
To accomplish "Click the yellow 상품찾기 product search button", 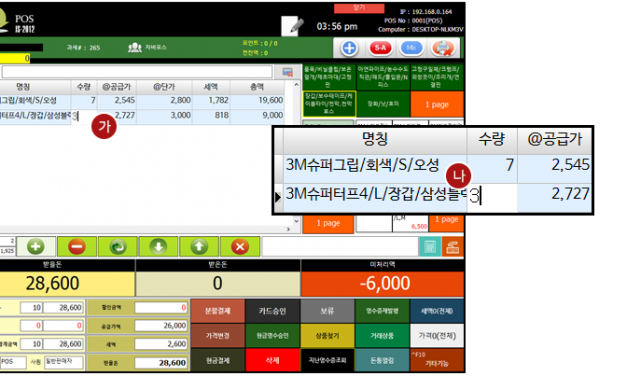I will (327, 336).
